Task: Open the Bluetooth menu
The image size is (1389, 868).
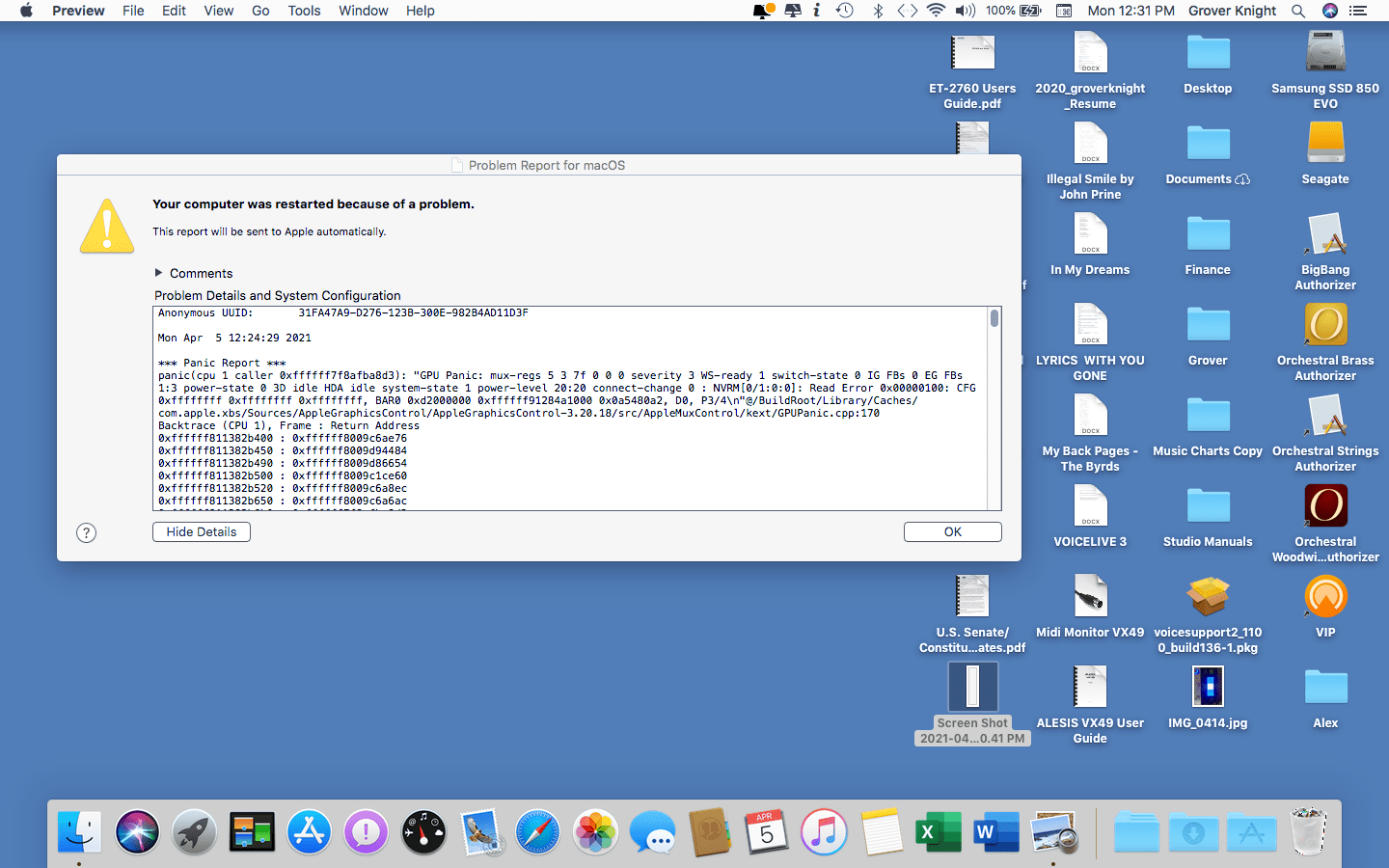Action: pos(878,11)
